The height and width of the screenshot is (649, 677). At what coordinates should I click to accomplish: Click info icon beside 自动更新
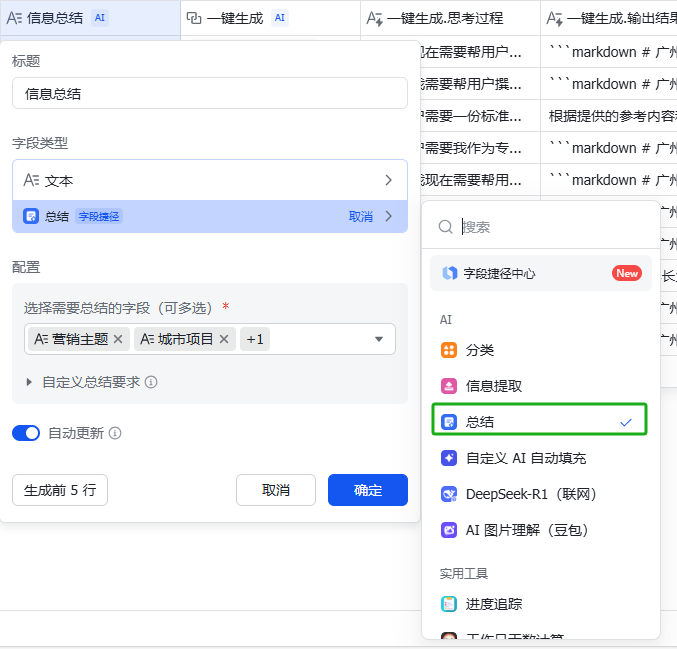115,433
